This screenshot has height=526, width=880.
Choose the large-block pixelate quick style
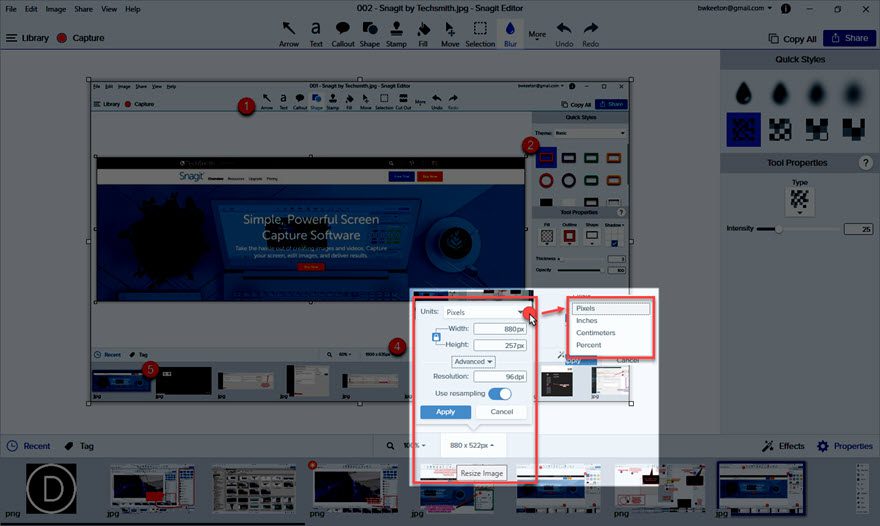[x=816, y=130]
